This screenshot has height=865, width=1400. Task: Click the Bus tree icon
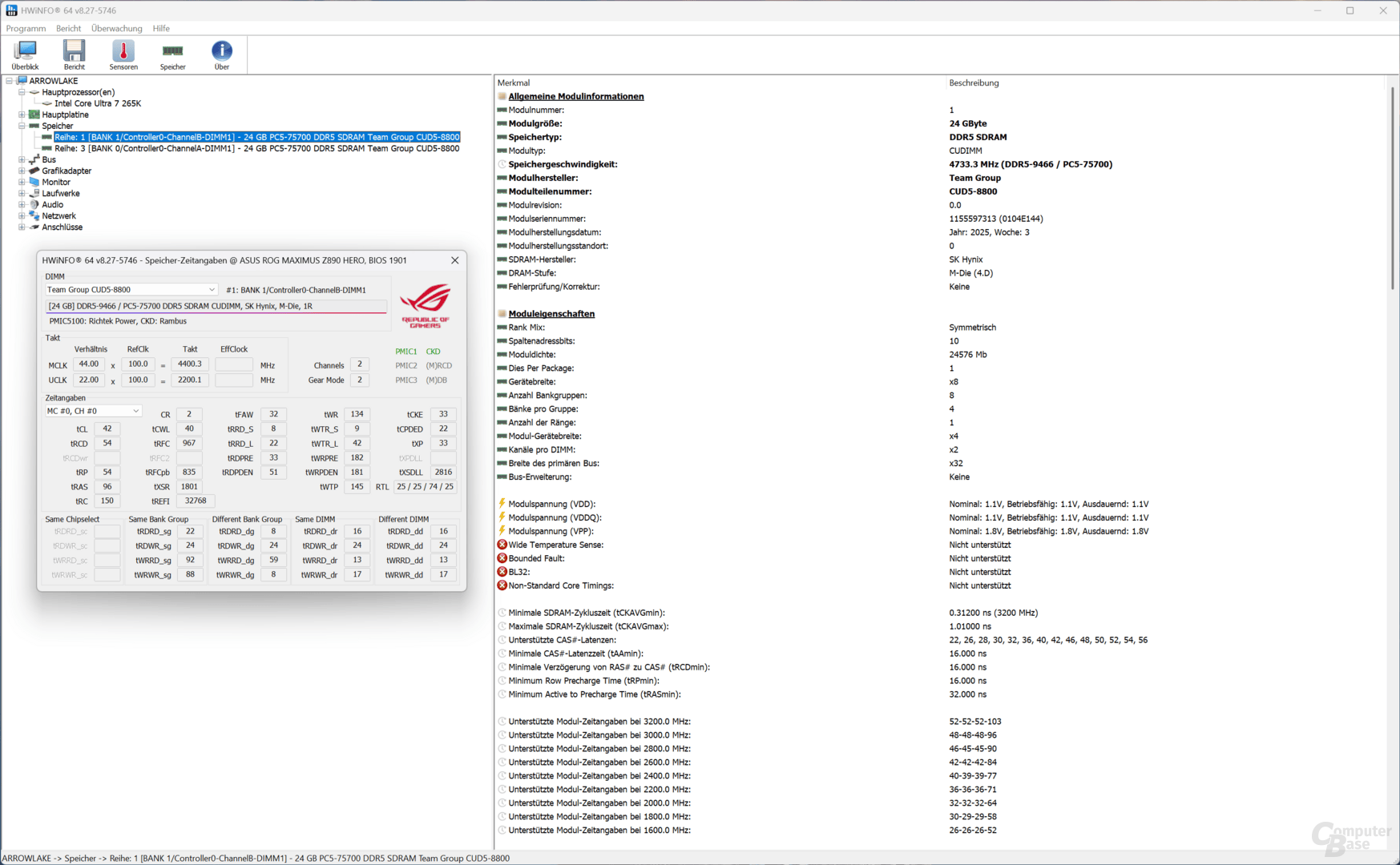coord(34,159)
